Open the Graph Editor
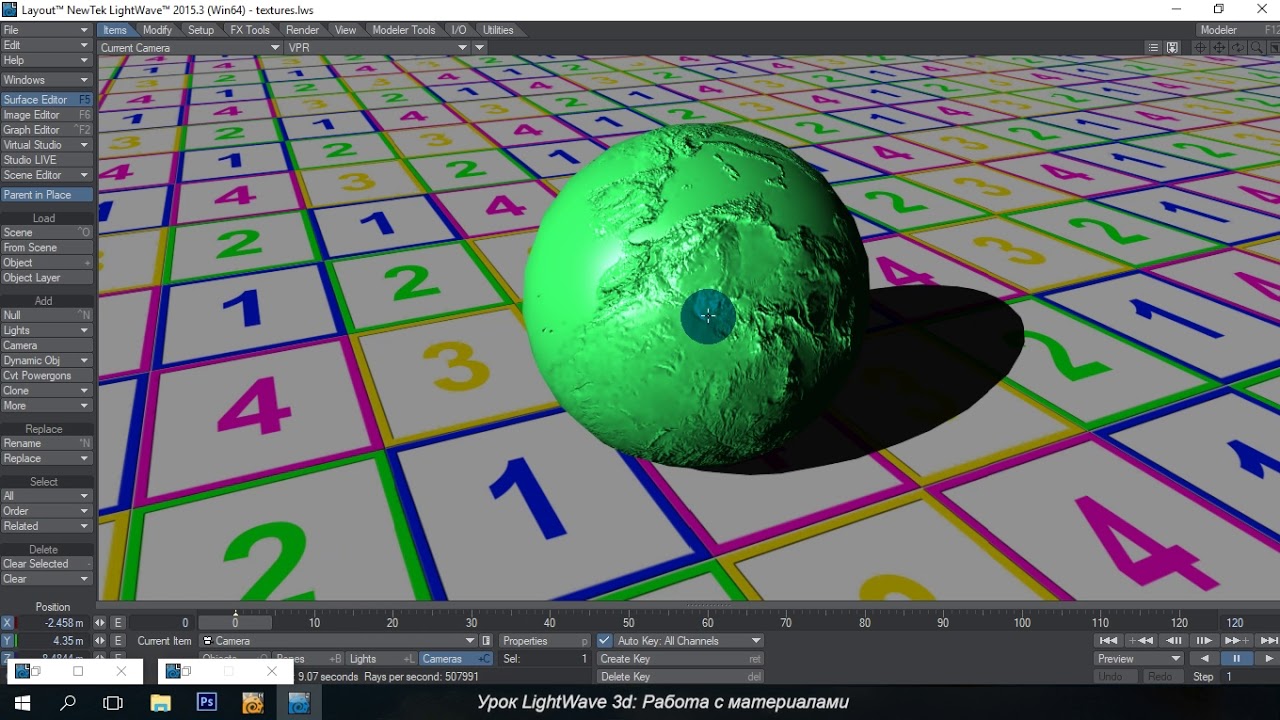 click(x=47, y=130)
